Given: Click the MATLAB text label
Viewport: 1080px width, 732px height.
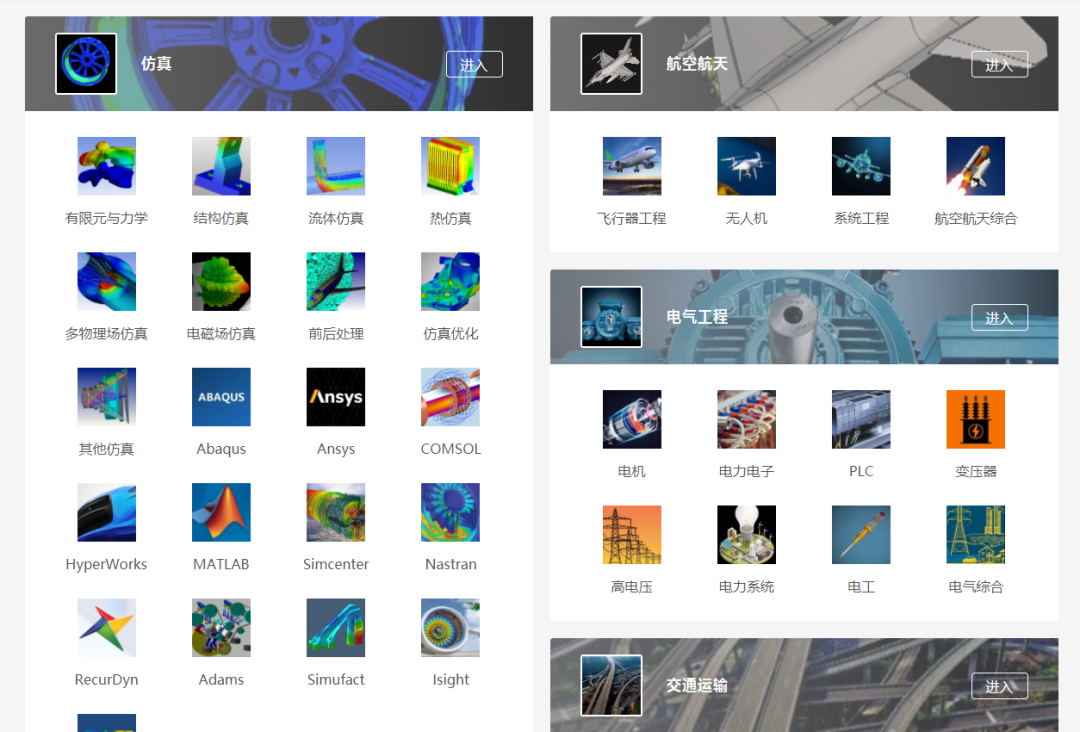Looking at the screenshot, I should pyautogui.click(x=221, y=564).
